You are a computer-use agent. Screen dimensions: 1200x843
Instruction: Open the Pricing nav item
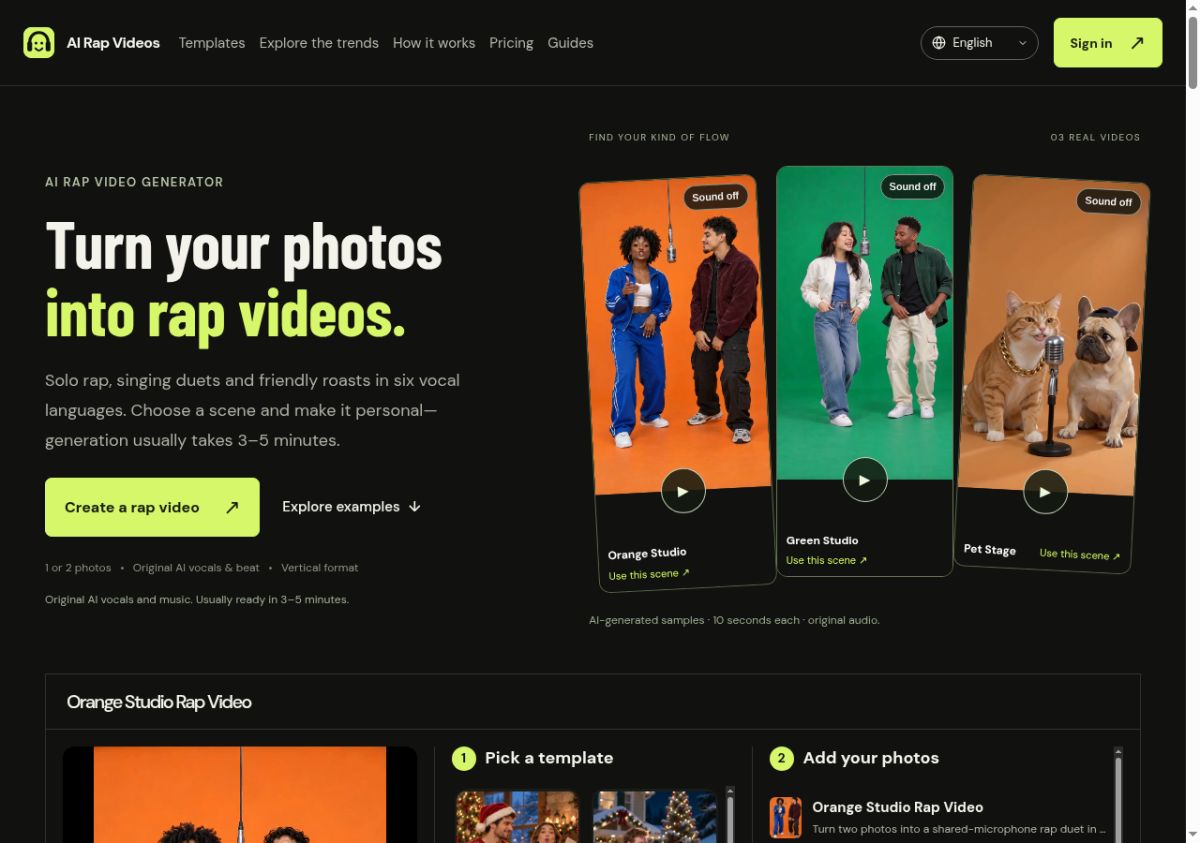pos(511,43)
